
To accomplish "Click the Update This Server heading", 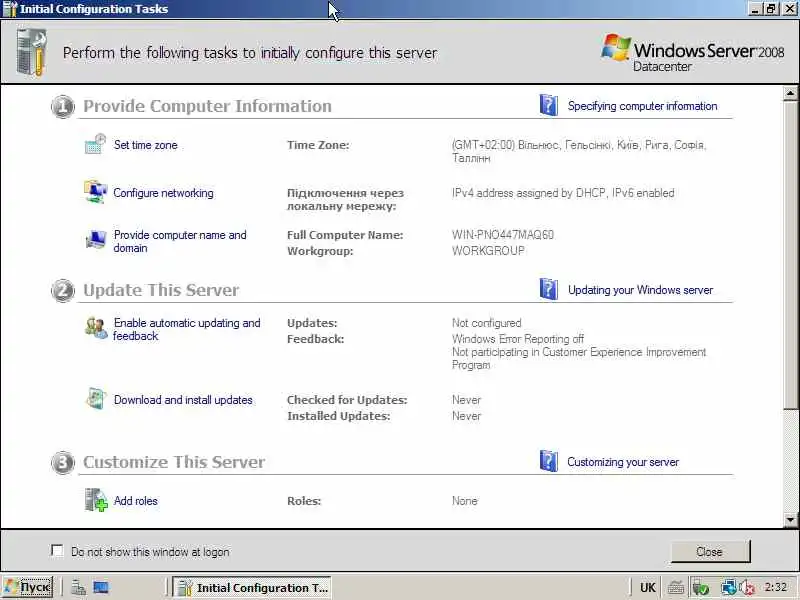I will (161, 290).
